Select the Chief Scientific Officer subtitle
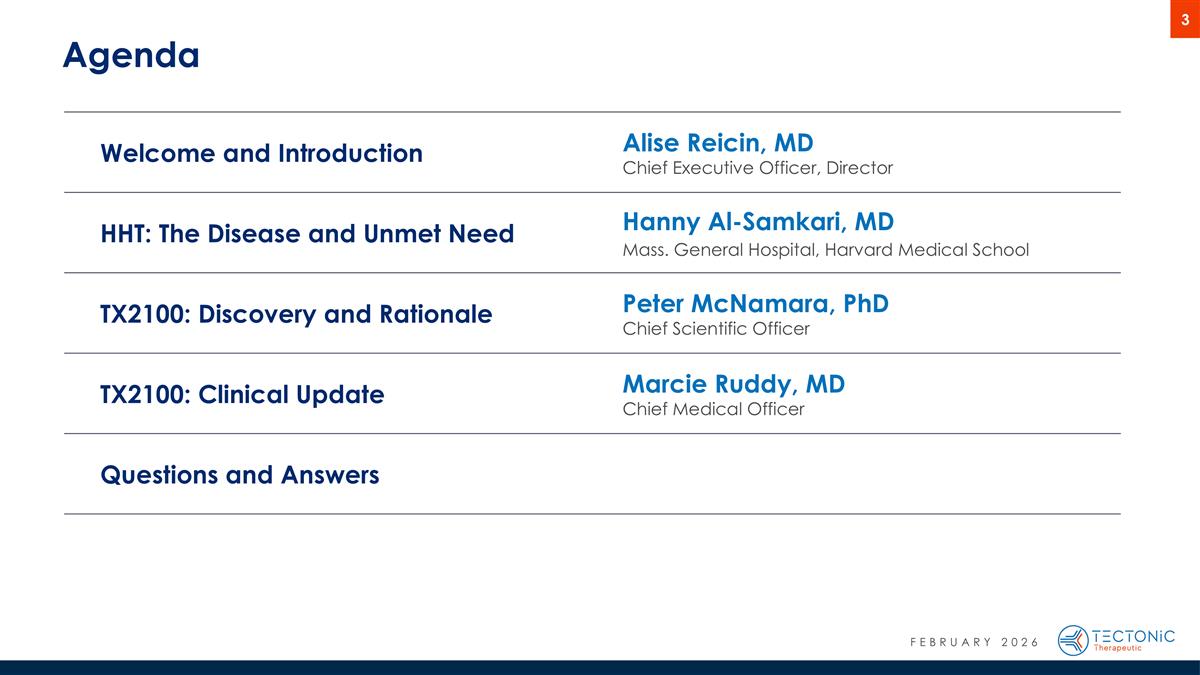The height and width of the screenshot is (675, 1200). click(x=716, y=328)
